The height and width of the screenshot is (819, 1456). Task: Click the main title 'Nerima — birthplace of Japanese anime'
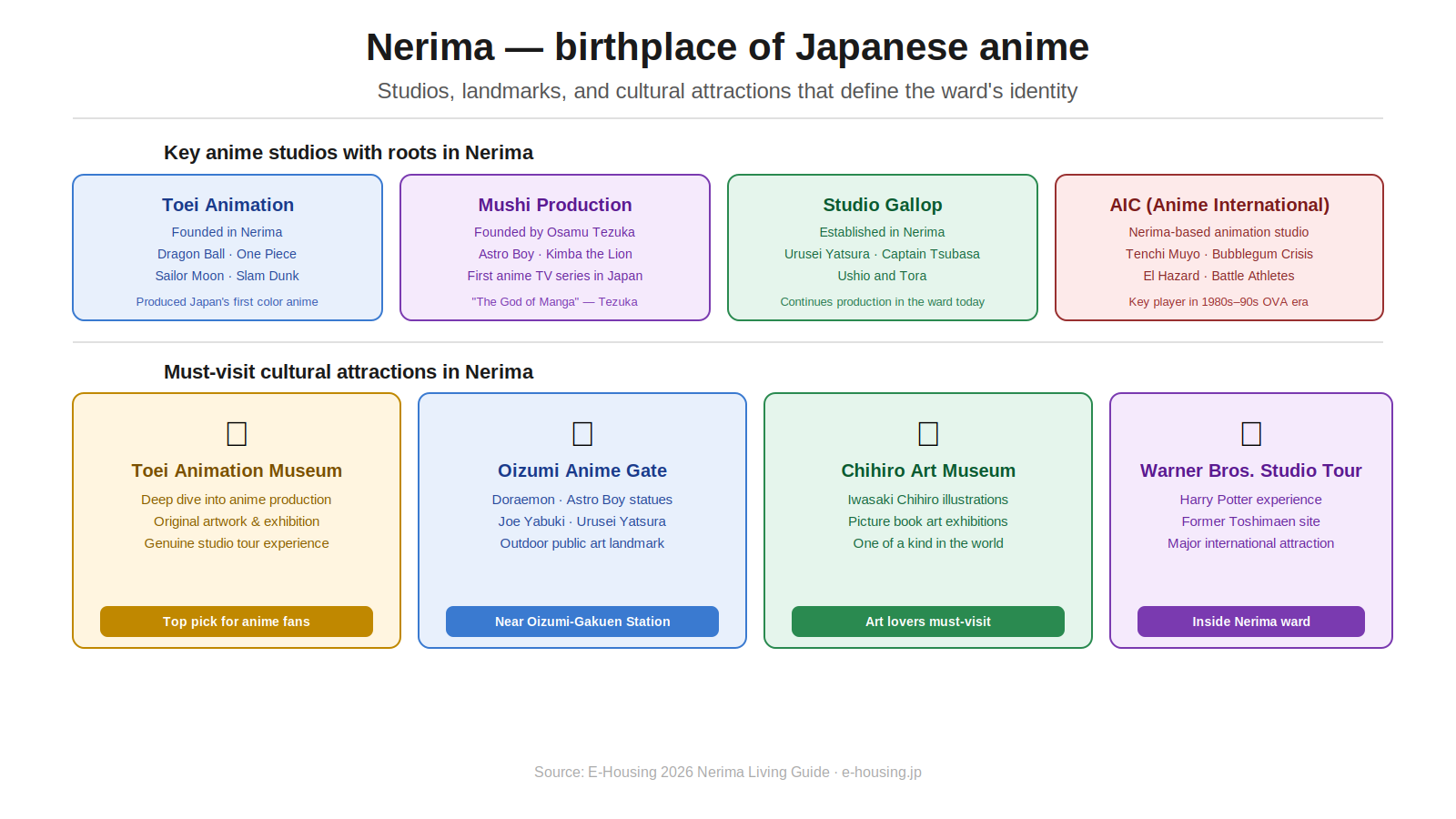(728, 47)
